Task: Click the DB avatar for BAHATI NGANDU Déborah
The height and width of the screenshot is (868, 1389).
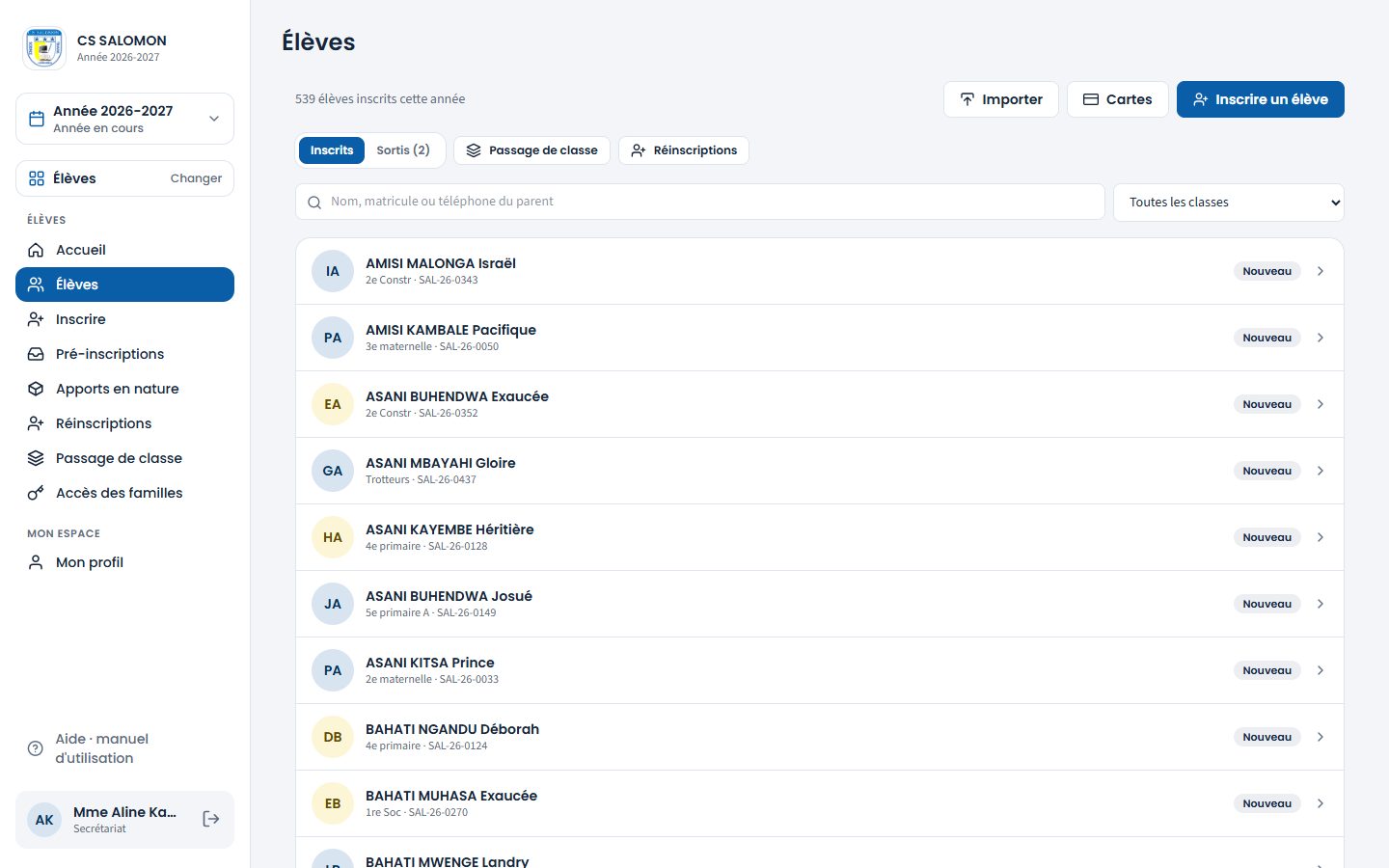Action: coord(333,737)
